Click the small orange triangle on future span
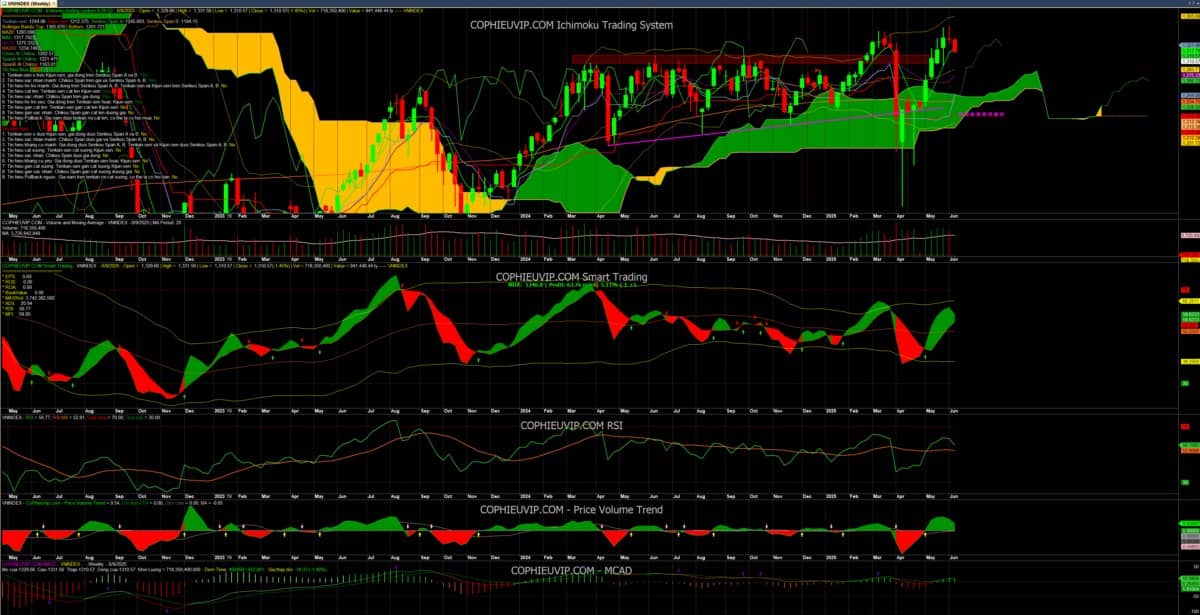This screenshot has width=1200, height=615. (x=1098, y=111)
